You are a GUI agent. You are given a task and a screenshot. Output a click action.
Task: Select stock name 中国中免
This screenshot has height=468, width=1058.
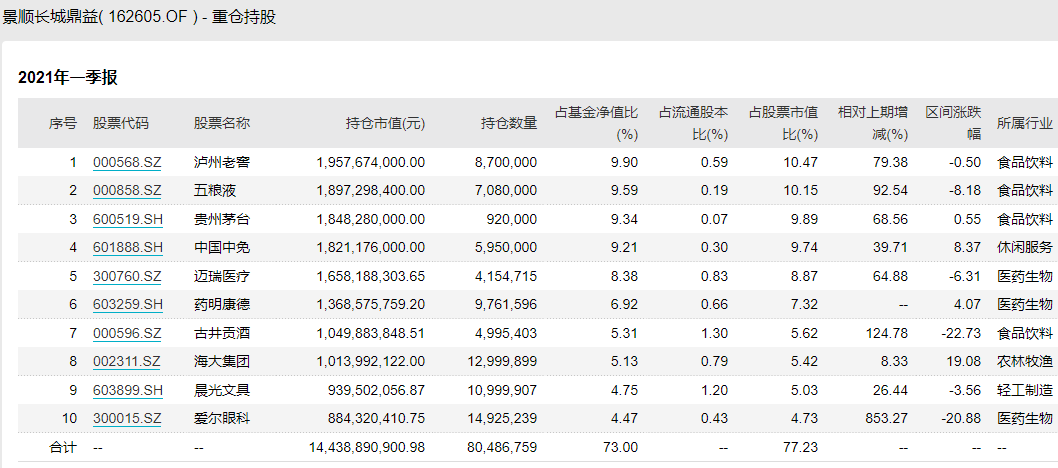pos(222,247)
